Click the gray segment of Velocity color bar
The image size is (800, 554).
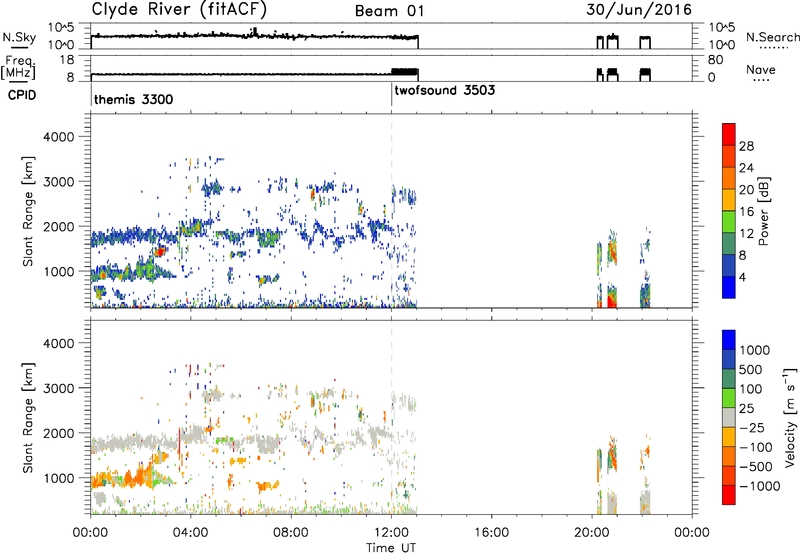tap(729, 417)
